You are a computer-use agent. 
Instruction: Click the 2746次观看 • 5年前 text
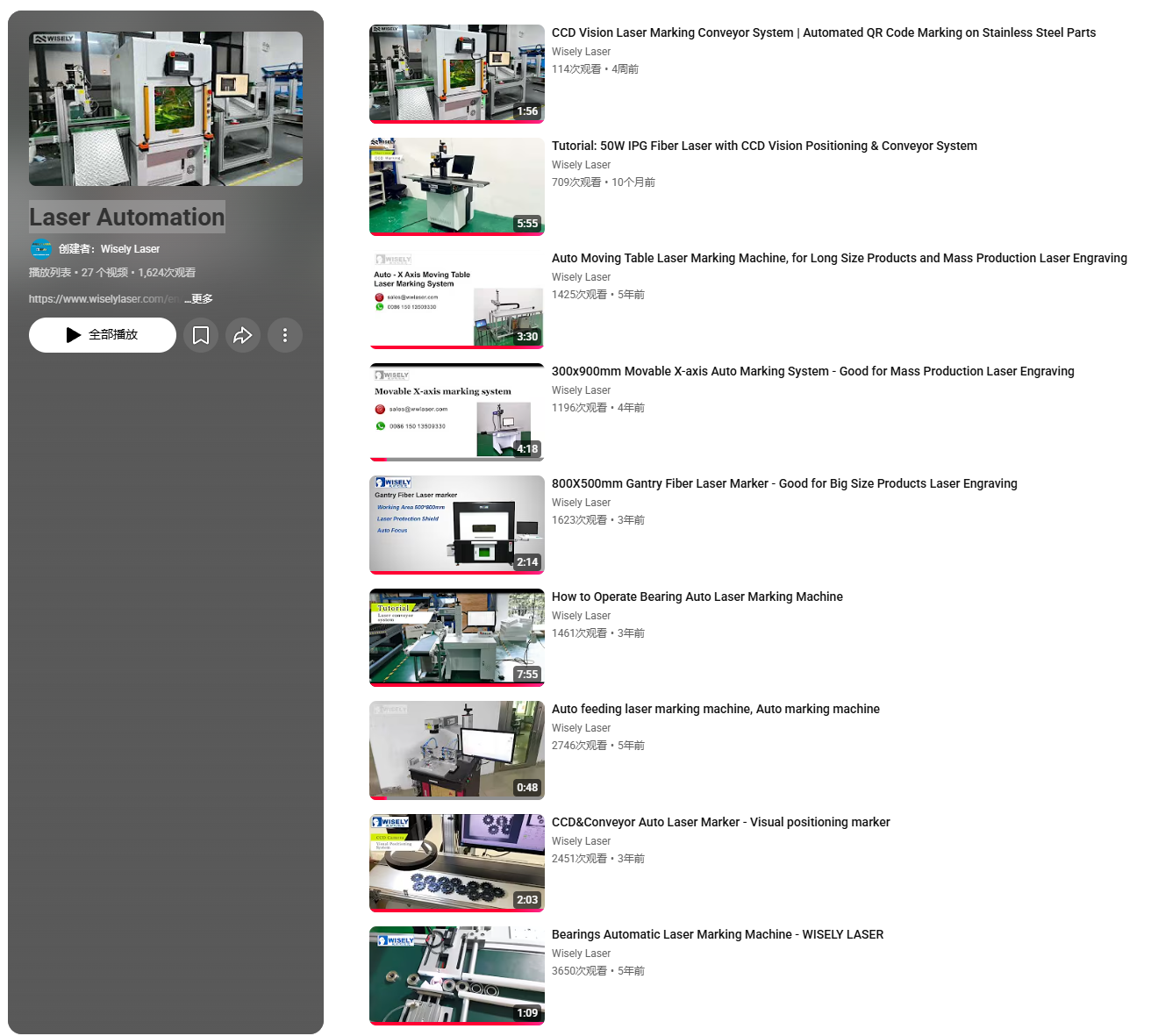click(x=598, y=746)
